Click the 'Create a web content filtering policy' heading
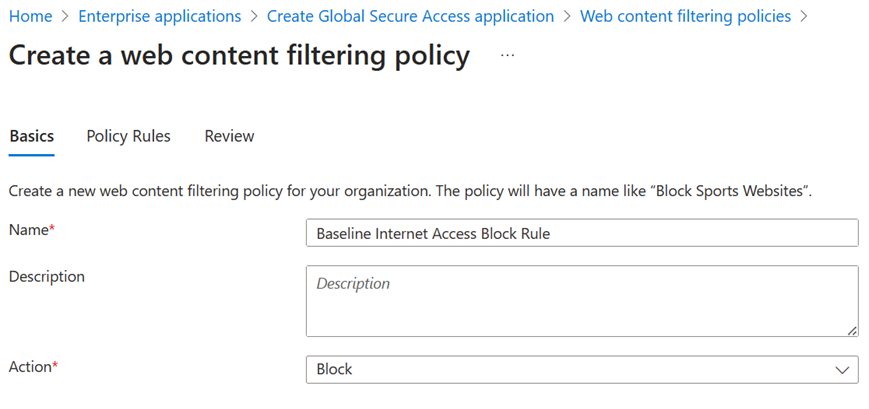869x409 pixels. point(239,55)
